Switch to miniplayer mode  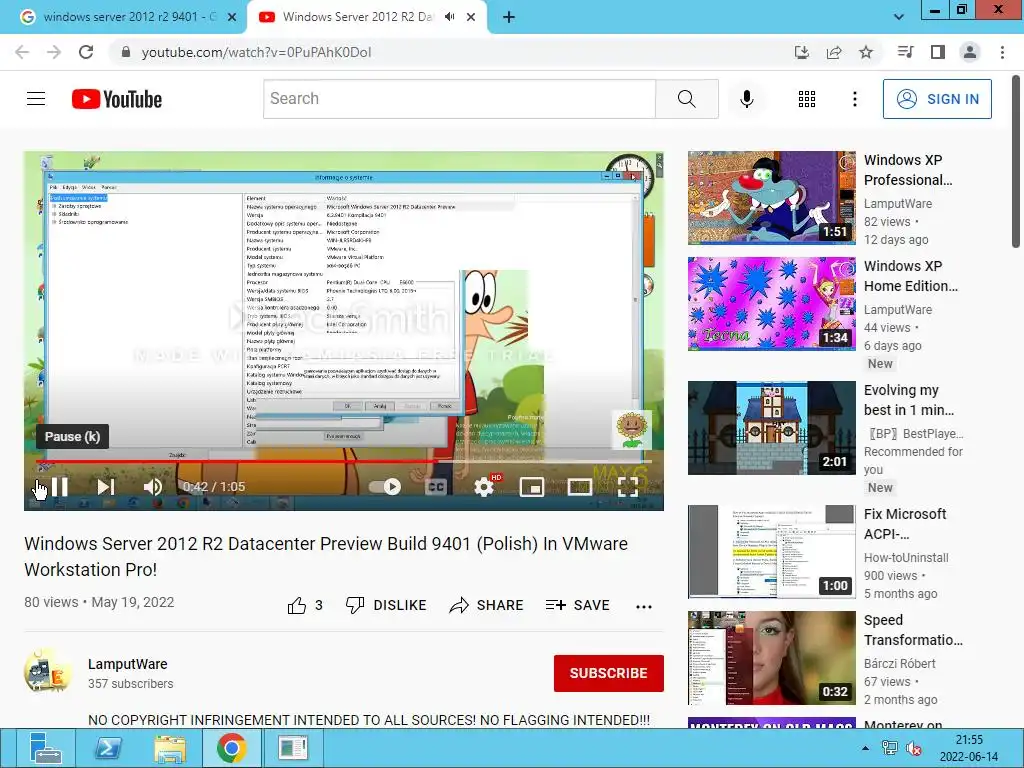(532, 487)
